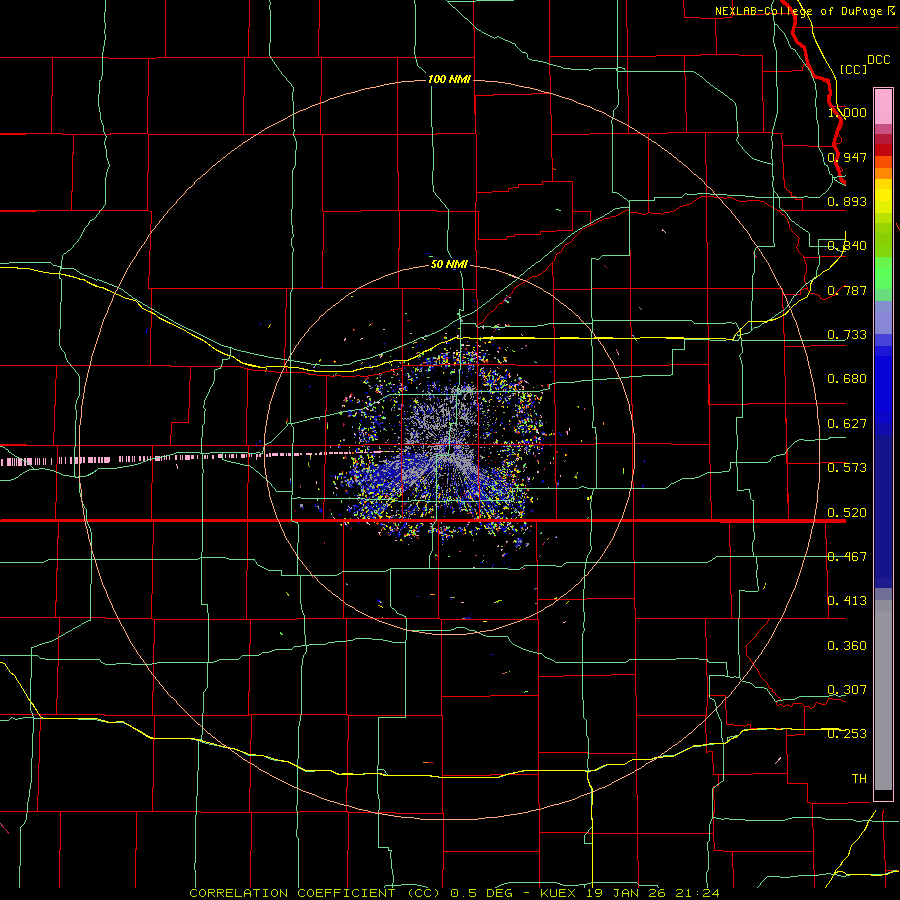Image resolution: width=900 pixels, height=900 pixels.
Task: Click the 0.253 scale value
Action: click(x=847, y=734)
